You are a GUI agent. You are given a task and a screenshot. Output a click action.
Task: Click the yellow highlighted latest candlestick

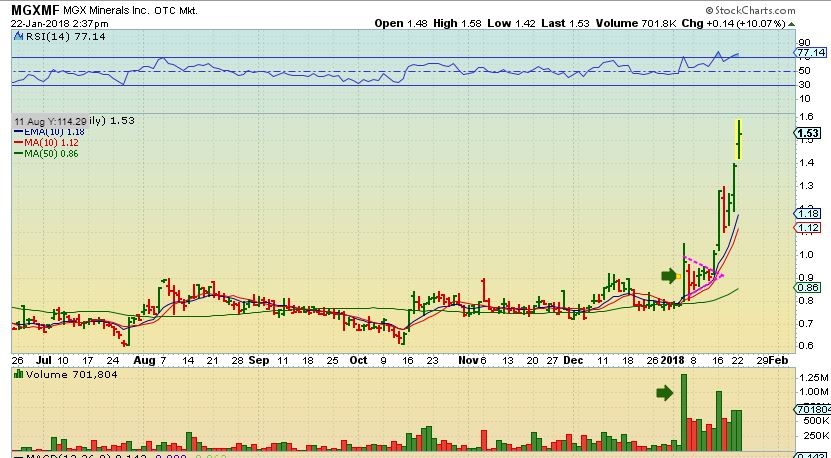point(738,139)
